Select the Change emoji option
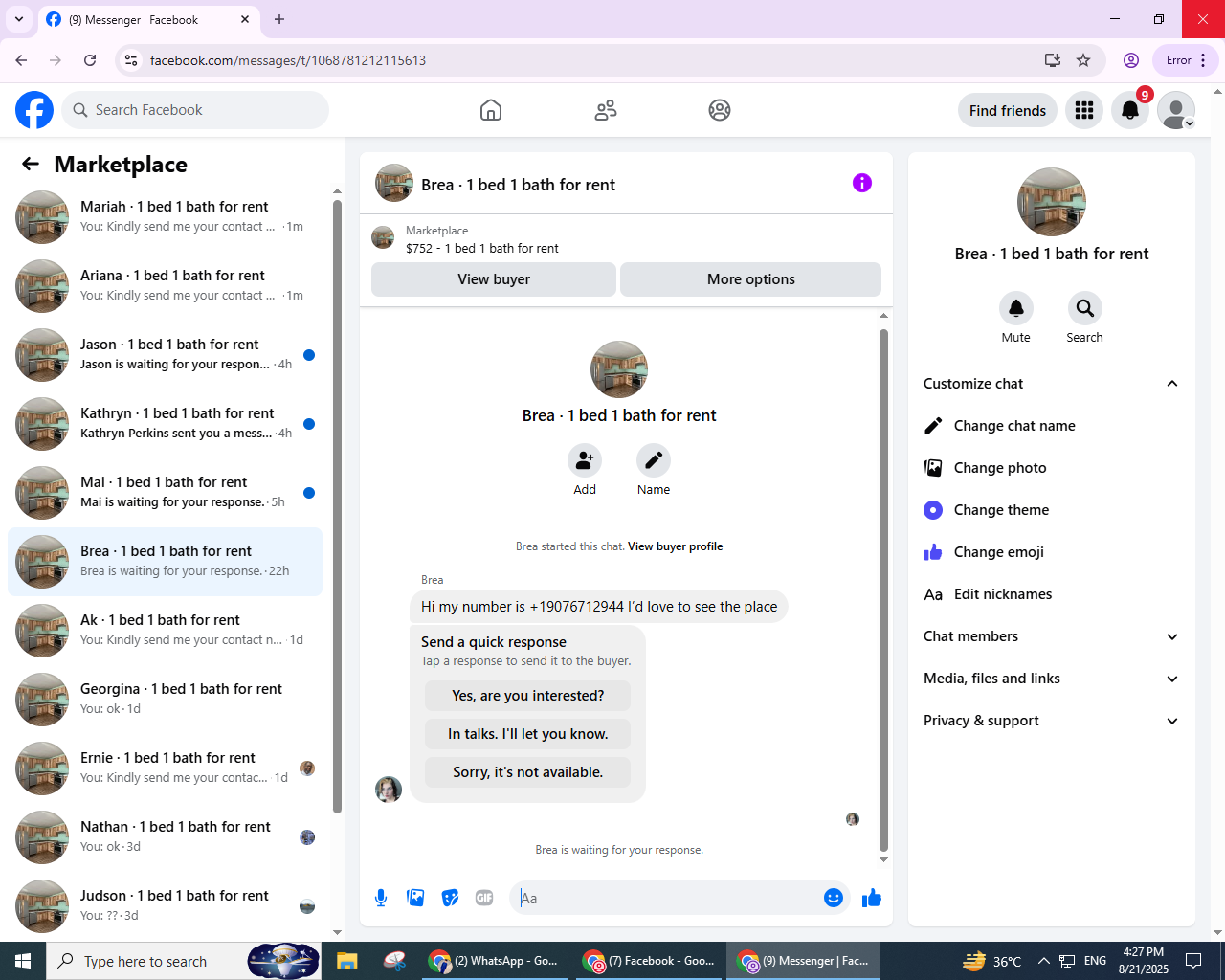 point(1052,552)
